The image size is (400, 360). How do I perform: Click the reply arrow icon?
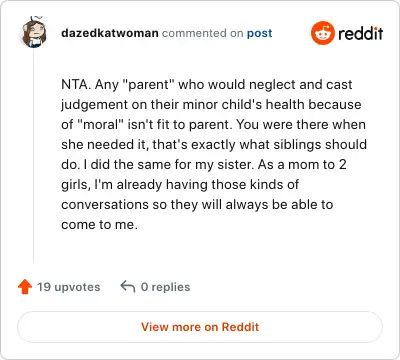[128, 286]
